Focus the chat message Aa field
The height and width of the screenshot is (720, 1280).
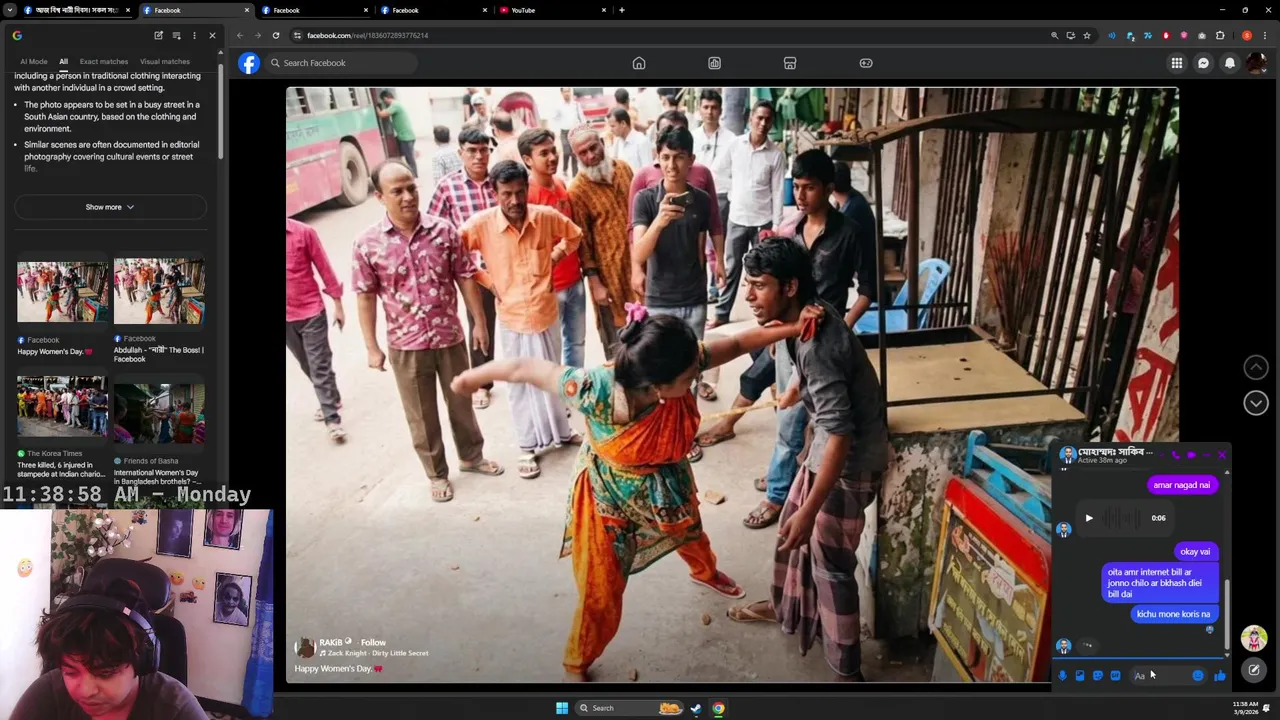click(x=1160, y=676)
